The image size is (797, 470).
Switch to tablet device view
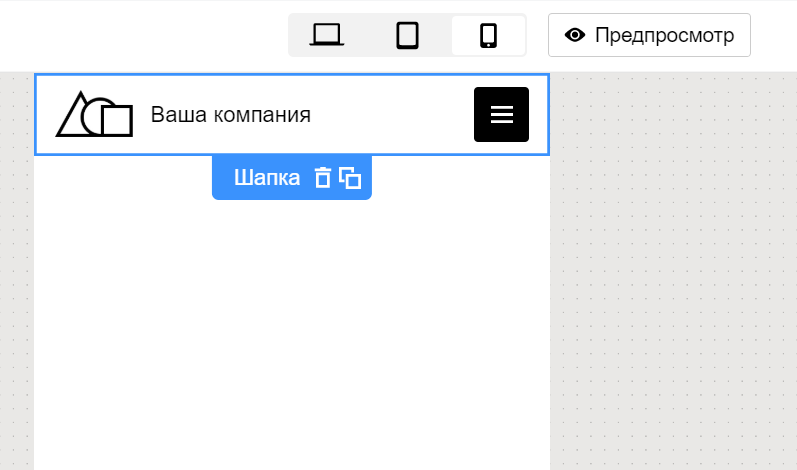[407, 35]
